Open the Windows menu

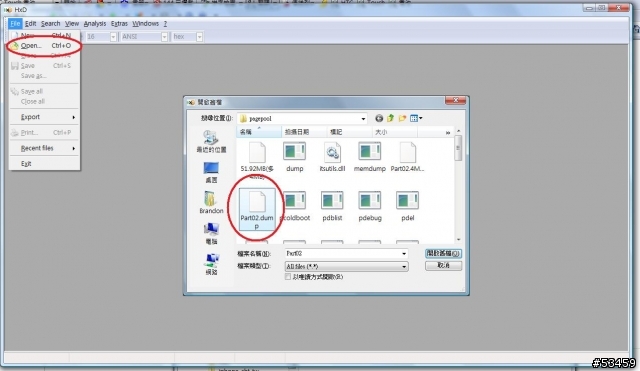click(x=145, y=24)
